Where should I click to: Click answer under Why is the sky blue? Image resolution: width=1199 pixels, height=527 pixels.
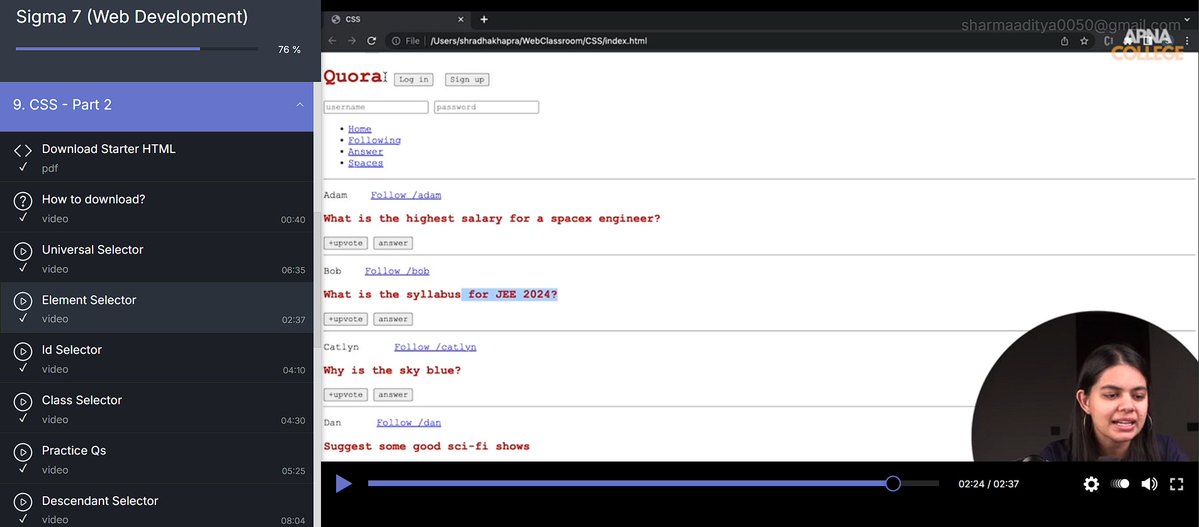[x=393, y=395]
